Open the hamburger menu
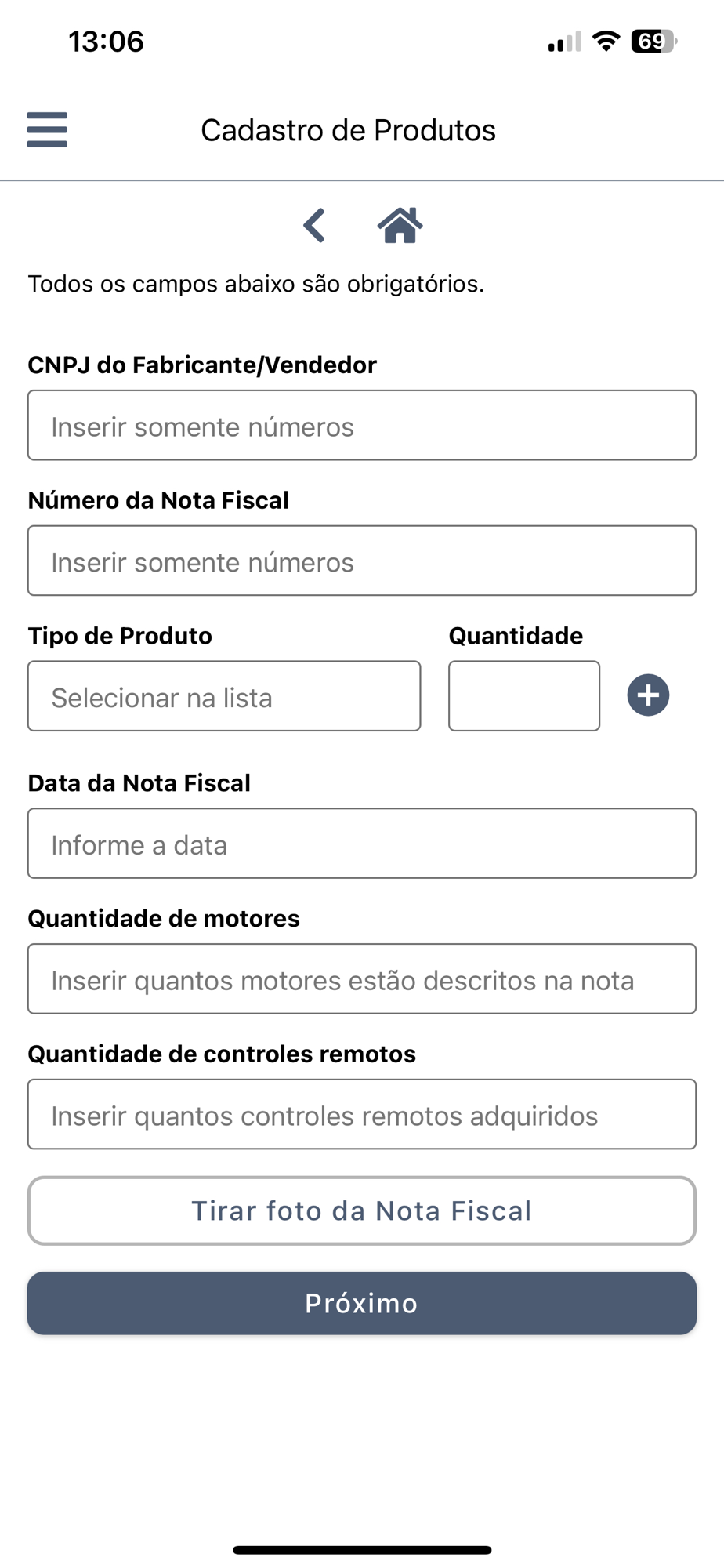 [x=47, y=129]
